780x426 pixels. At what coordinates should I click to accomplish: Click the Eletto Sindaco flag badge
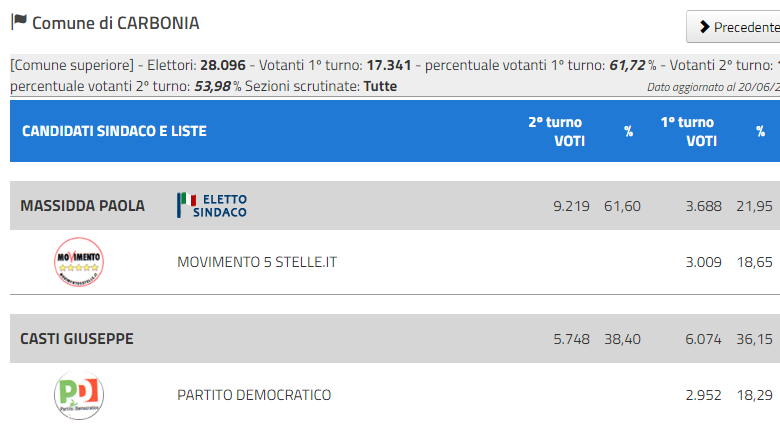(x=212, y=206)
